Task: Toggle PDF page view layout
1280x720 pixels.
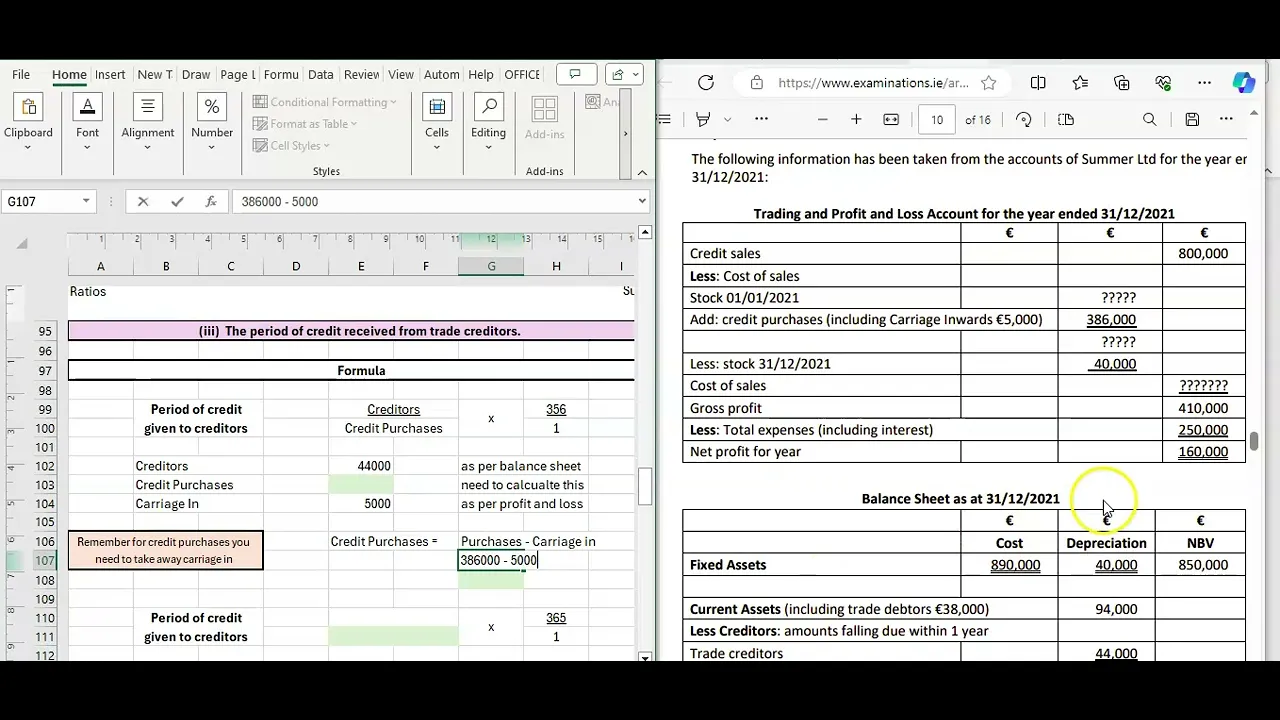Action: [1066, 119]
